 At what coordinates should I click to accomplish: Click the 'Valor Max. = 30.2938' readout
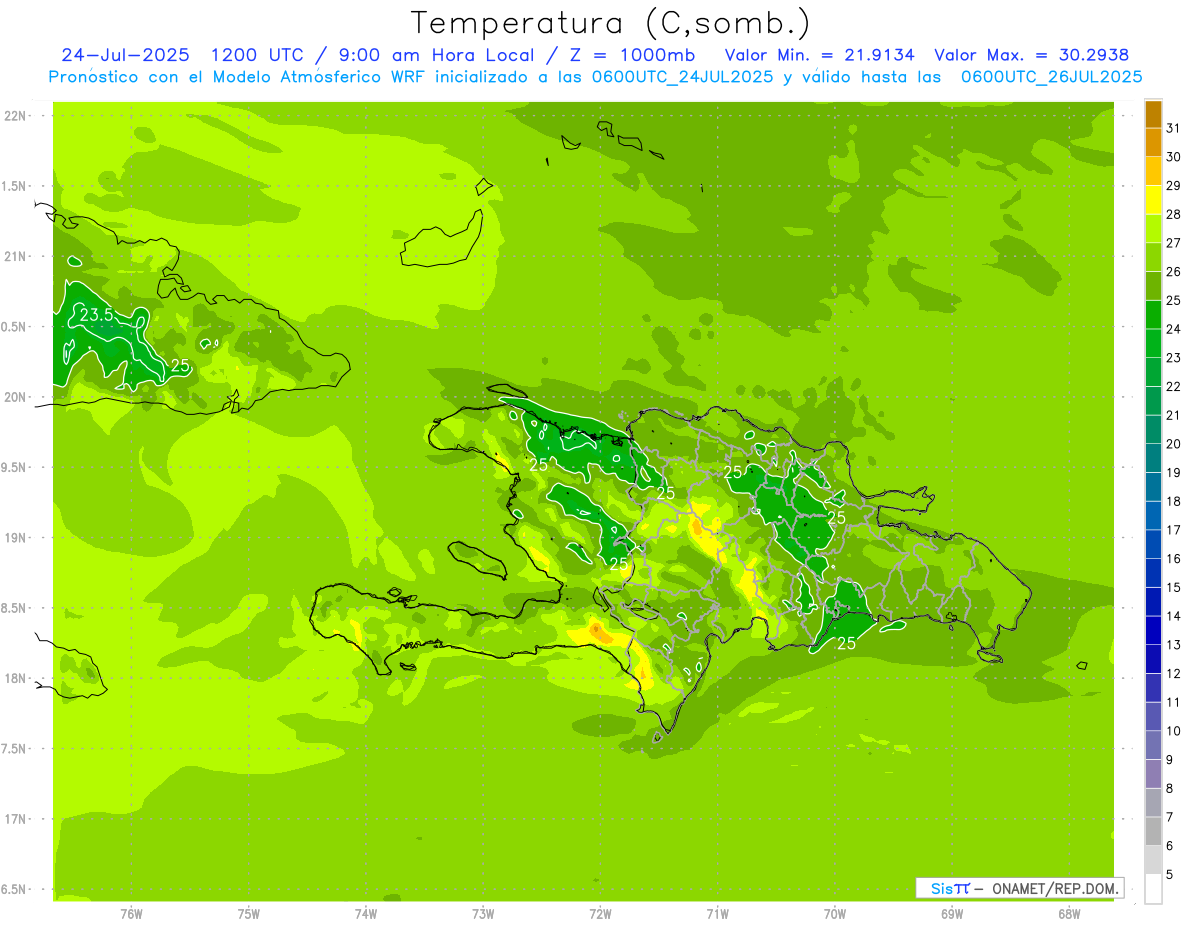pos(1032,55)
